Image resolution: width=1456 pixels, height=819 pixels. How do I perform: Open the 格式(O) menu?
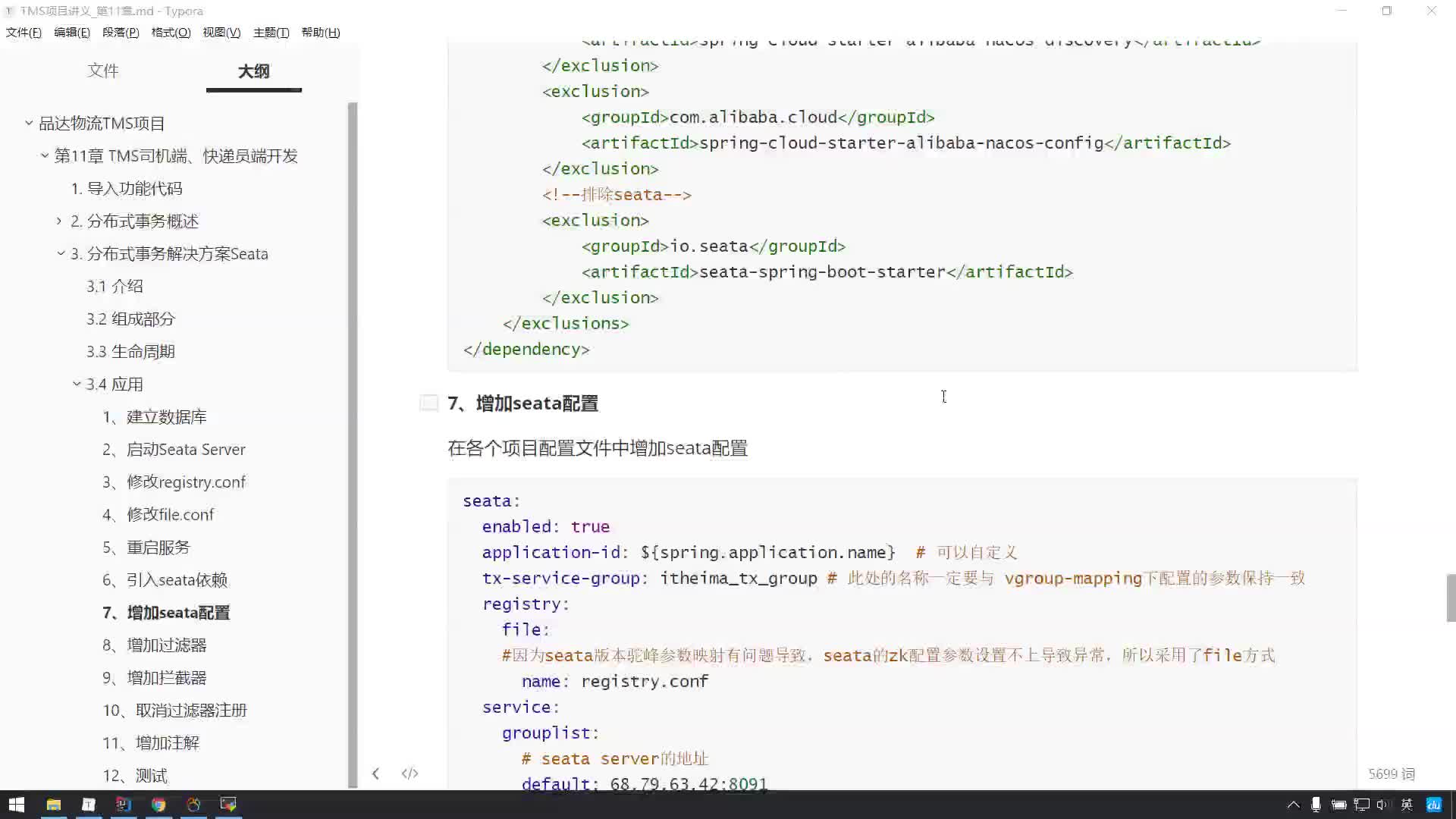[x=171, y=32]
